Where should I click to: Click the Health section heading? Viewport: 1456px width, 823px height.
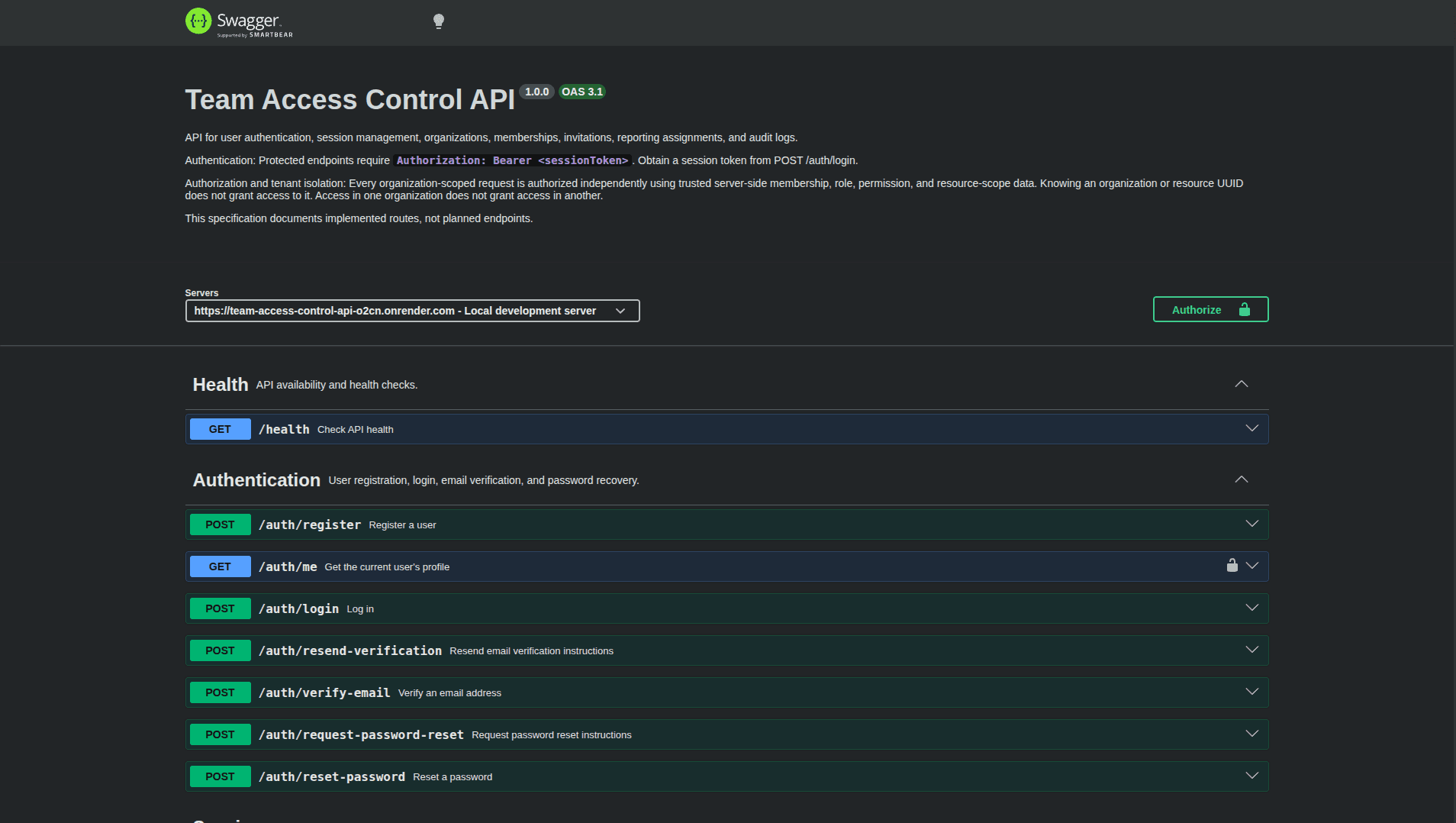click(221, 385)
